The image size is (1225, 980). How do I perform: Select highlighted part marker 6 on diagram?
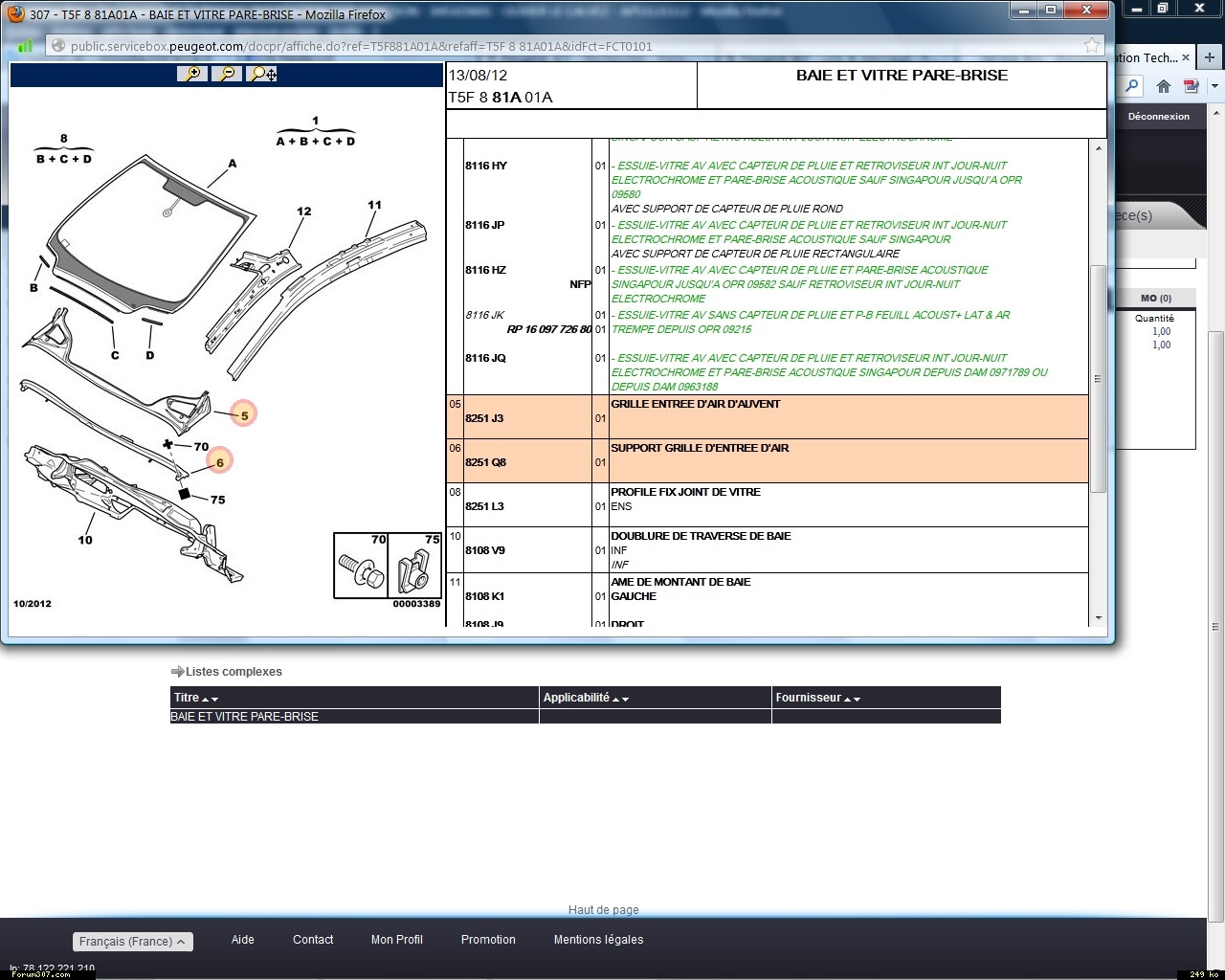tap(220, 462)
